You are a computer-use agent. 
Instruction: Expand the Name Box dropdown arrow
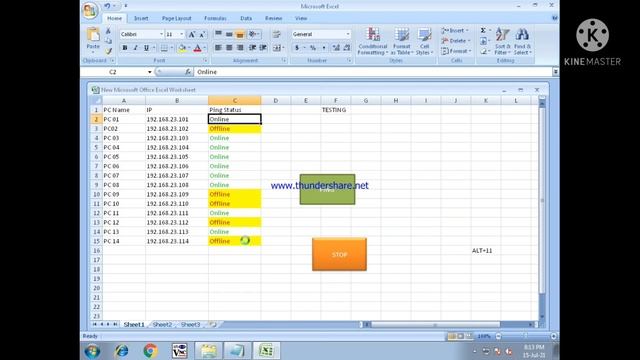(150, 72)
